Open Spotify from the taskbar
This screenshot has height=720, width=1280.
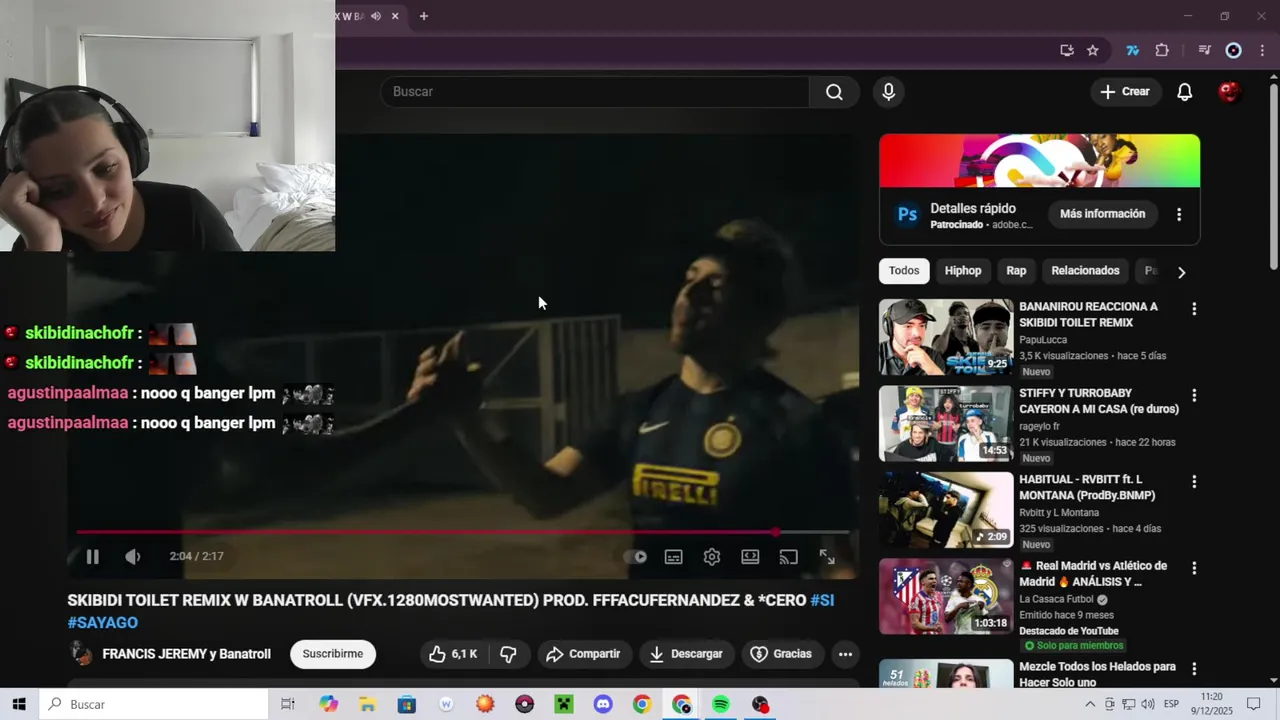(x=721, y=705)
